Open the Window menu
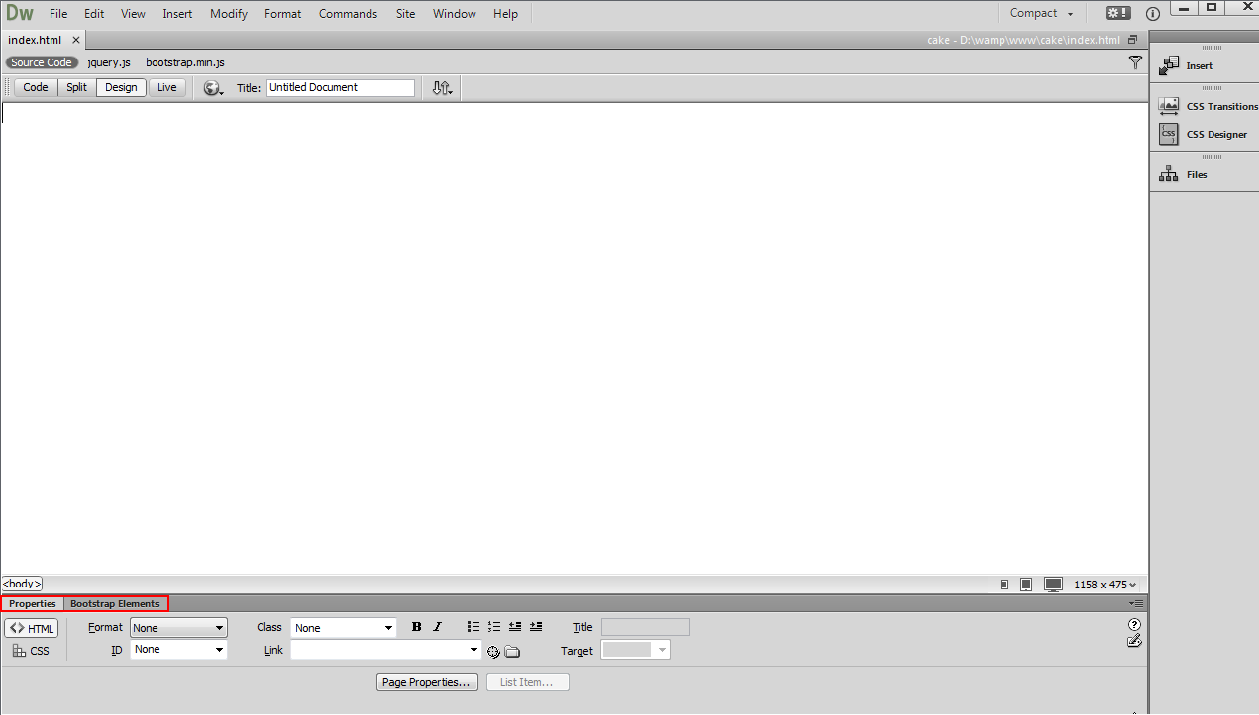 click(x=454, y=14)
